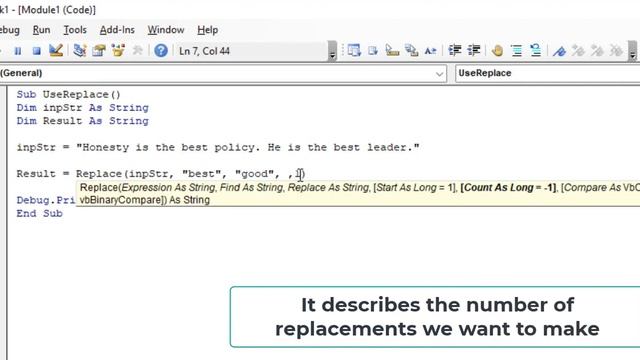This screenshot has height=360, width=640.
Task: Click the 'End Sub' code line
Action: 40,213
